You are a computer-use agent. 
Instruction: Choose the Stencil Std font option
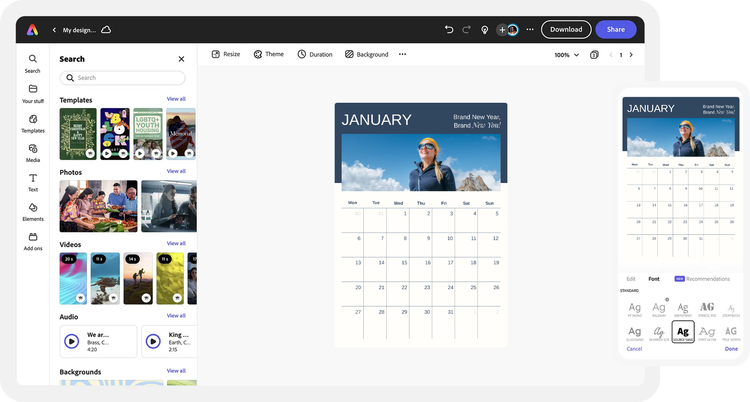707,309
